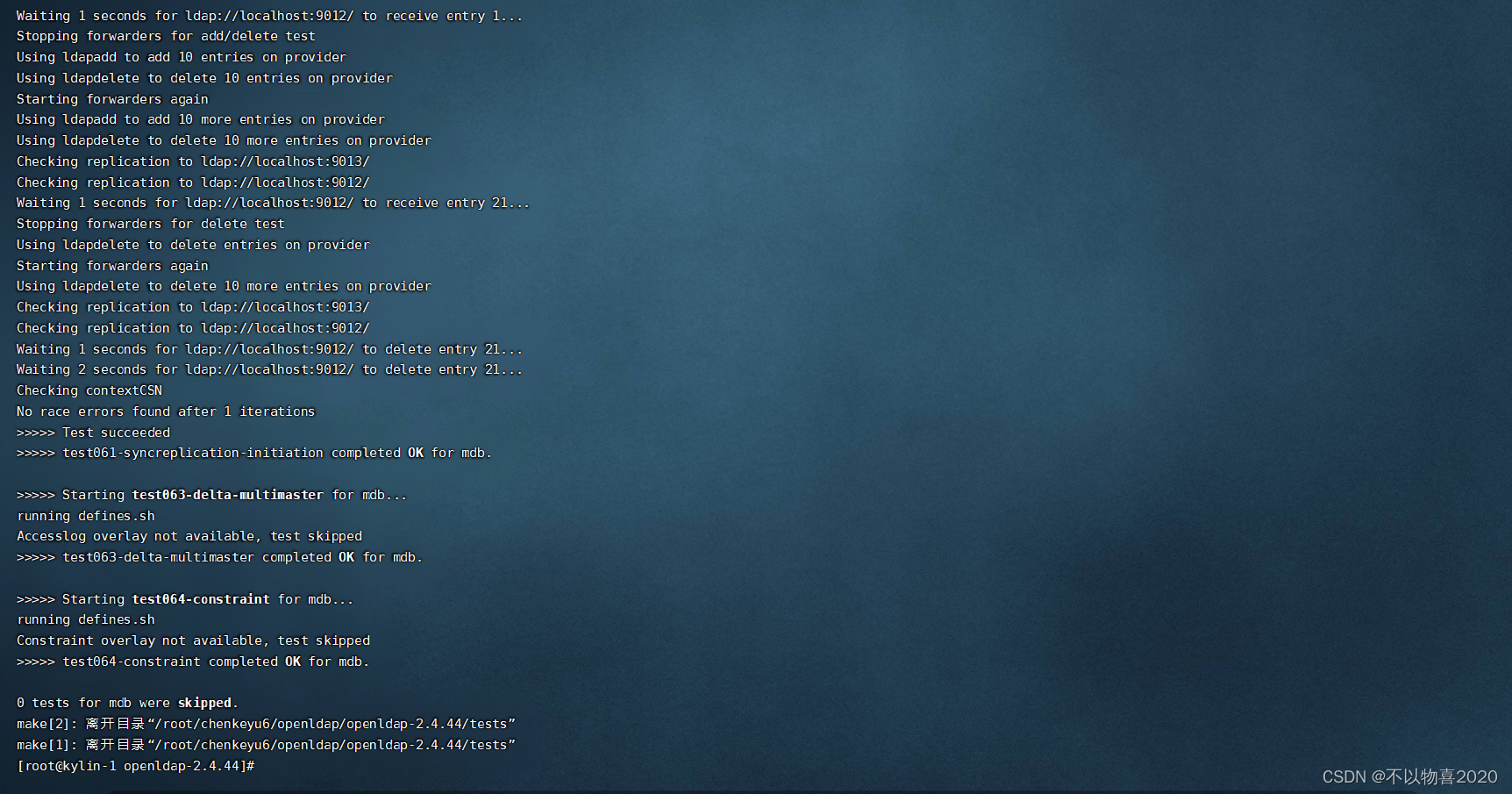Click 'Accesslog overlay not available, test skipped'
The image size is (1512, 794).
(189, 536)
